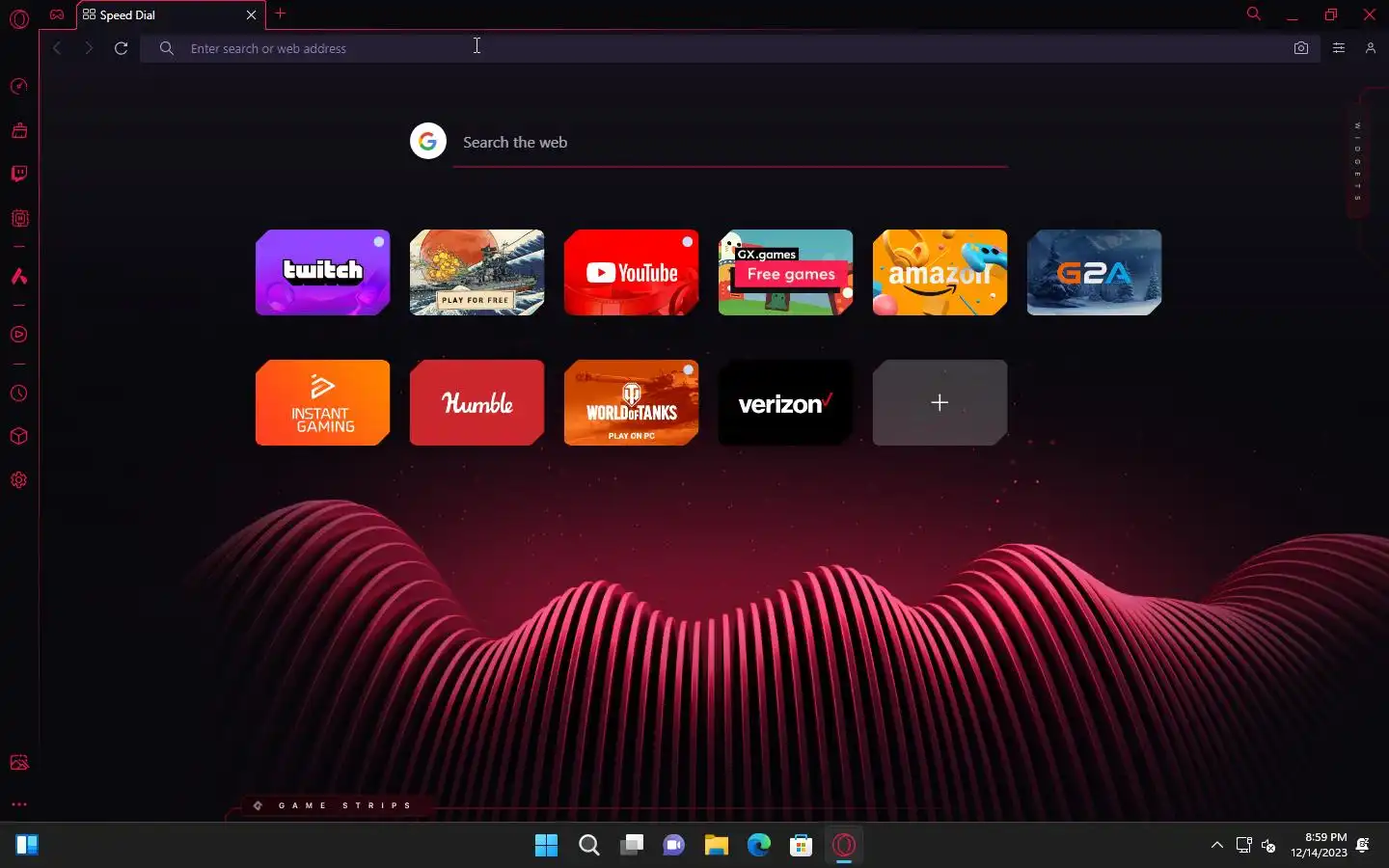This screenshot has width=1389, height=868.
Task: Click the Google logo in search box
Action: 428,142
